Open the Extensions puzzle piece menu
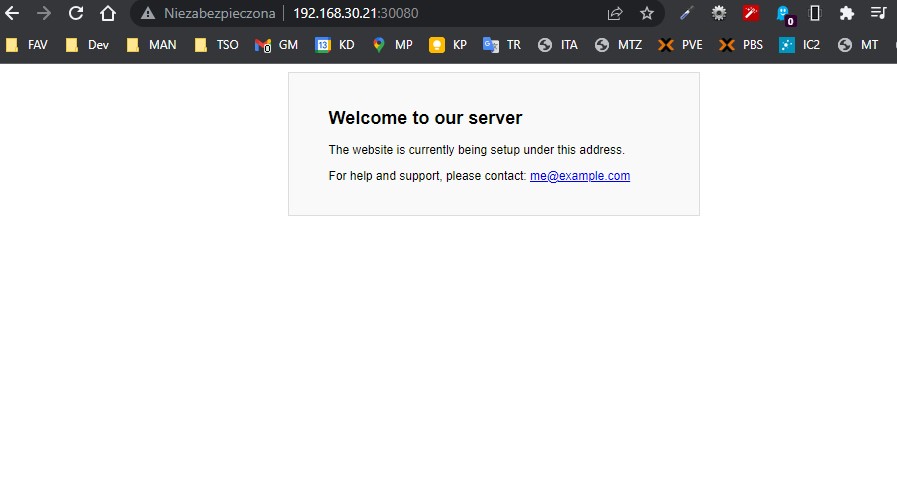Viewport: 897px width, 498px height. click(847, 13)
